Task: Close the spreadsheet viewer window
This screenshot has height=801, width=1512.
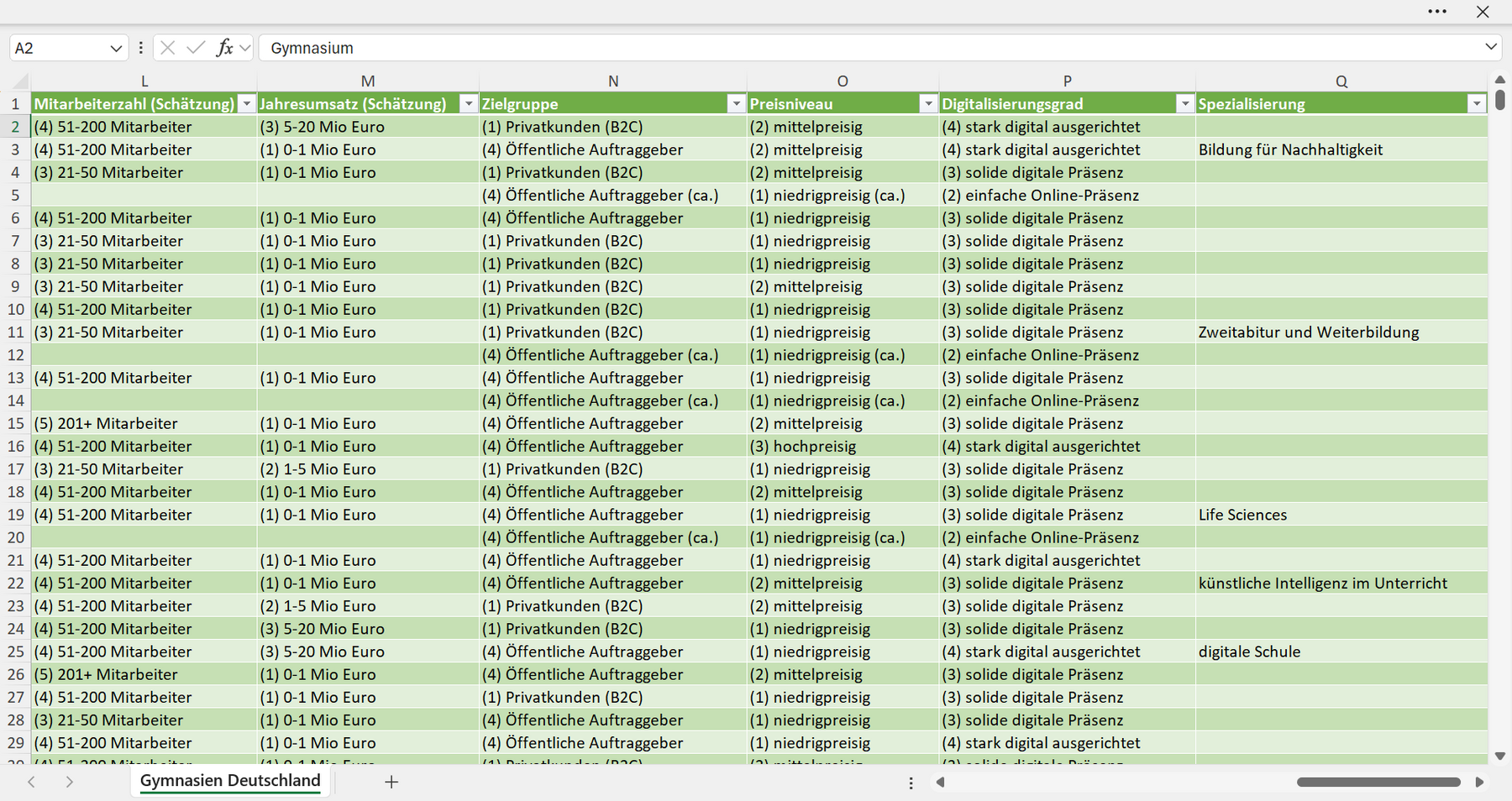Action: coord(1483,12)
